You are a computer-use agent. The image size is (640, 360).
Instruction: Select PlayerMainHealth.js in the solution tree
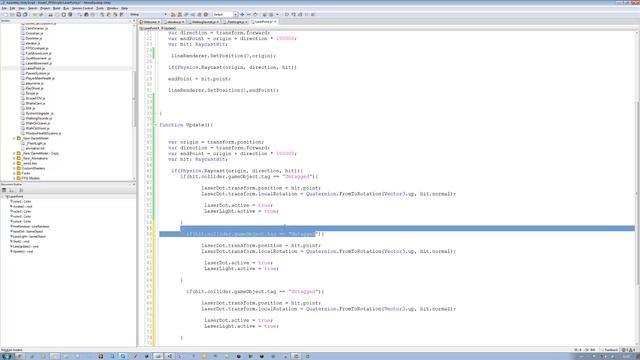[x=40, y=78]
